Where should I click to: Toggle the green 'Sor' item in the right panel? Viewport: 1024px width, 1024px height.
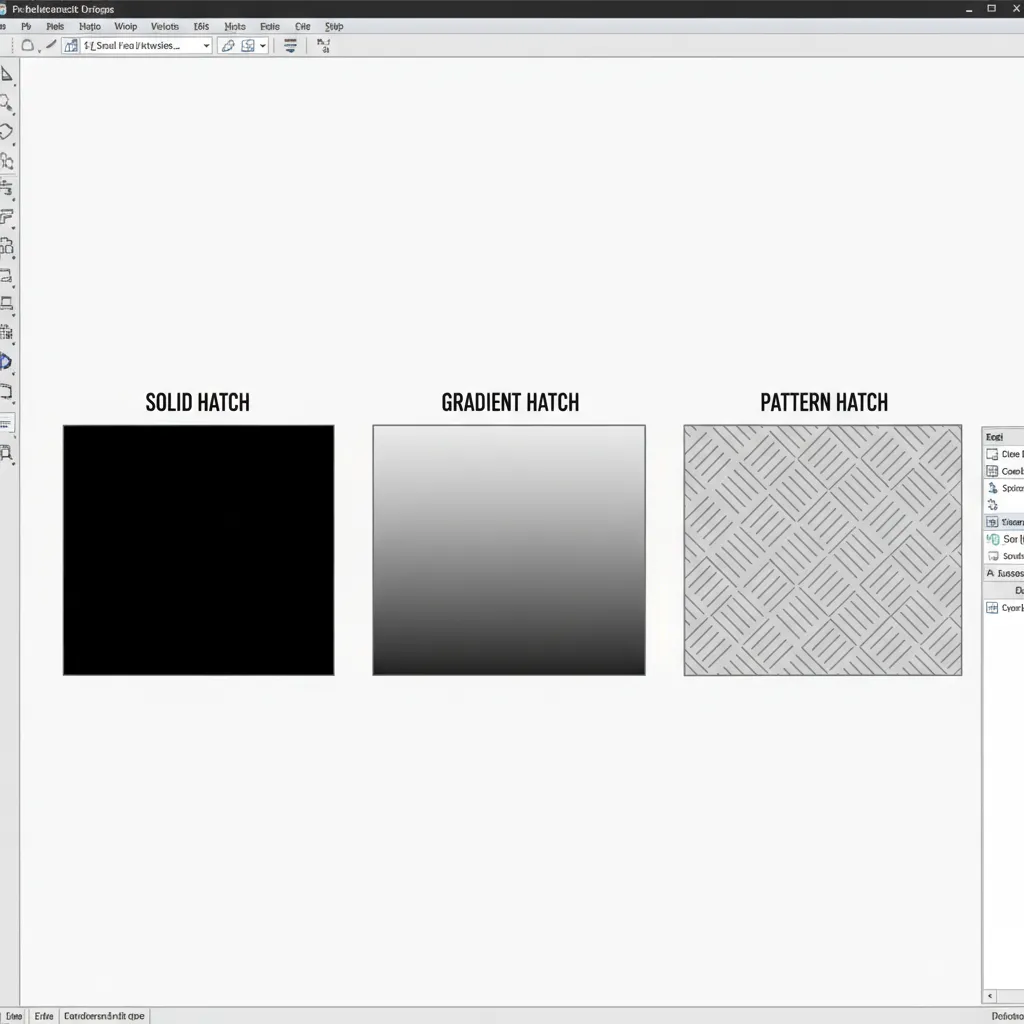[x=1005, y=539]
